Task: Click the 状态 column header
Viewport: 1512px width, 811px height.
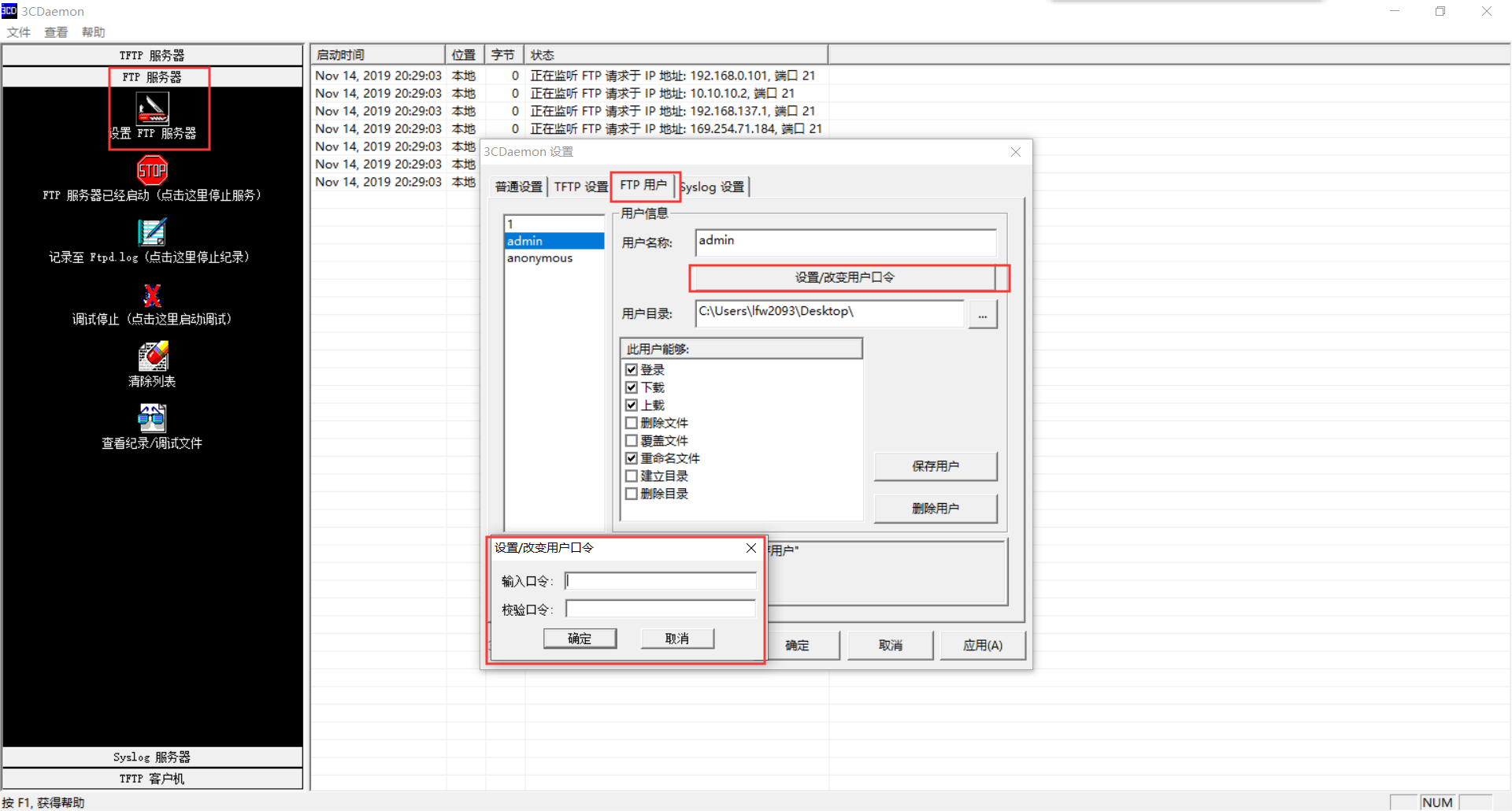Action: click(x=676, y=55)
